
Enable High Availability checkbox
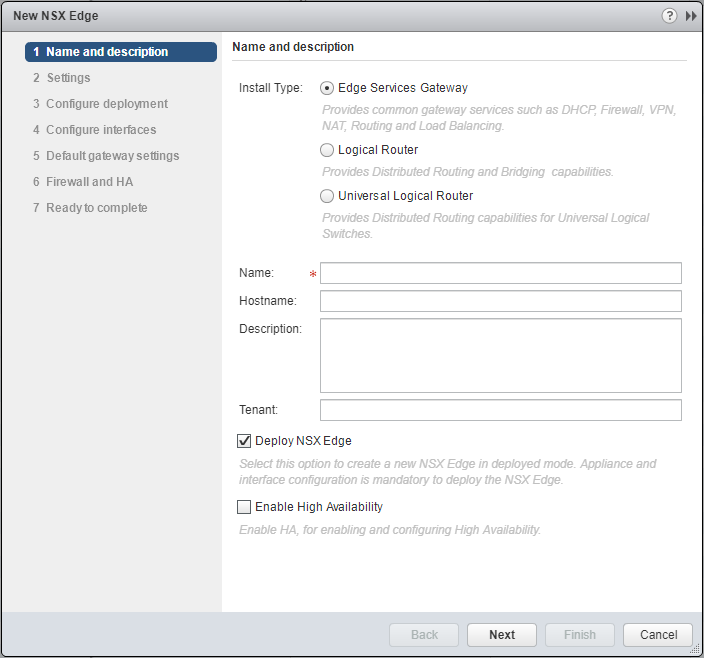tap(245, 507)
